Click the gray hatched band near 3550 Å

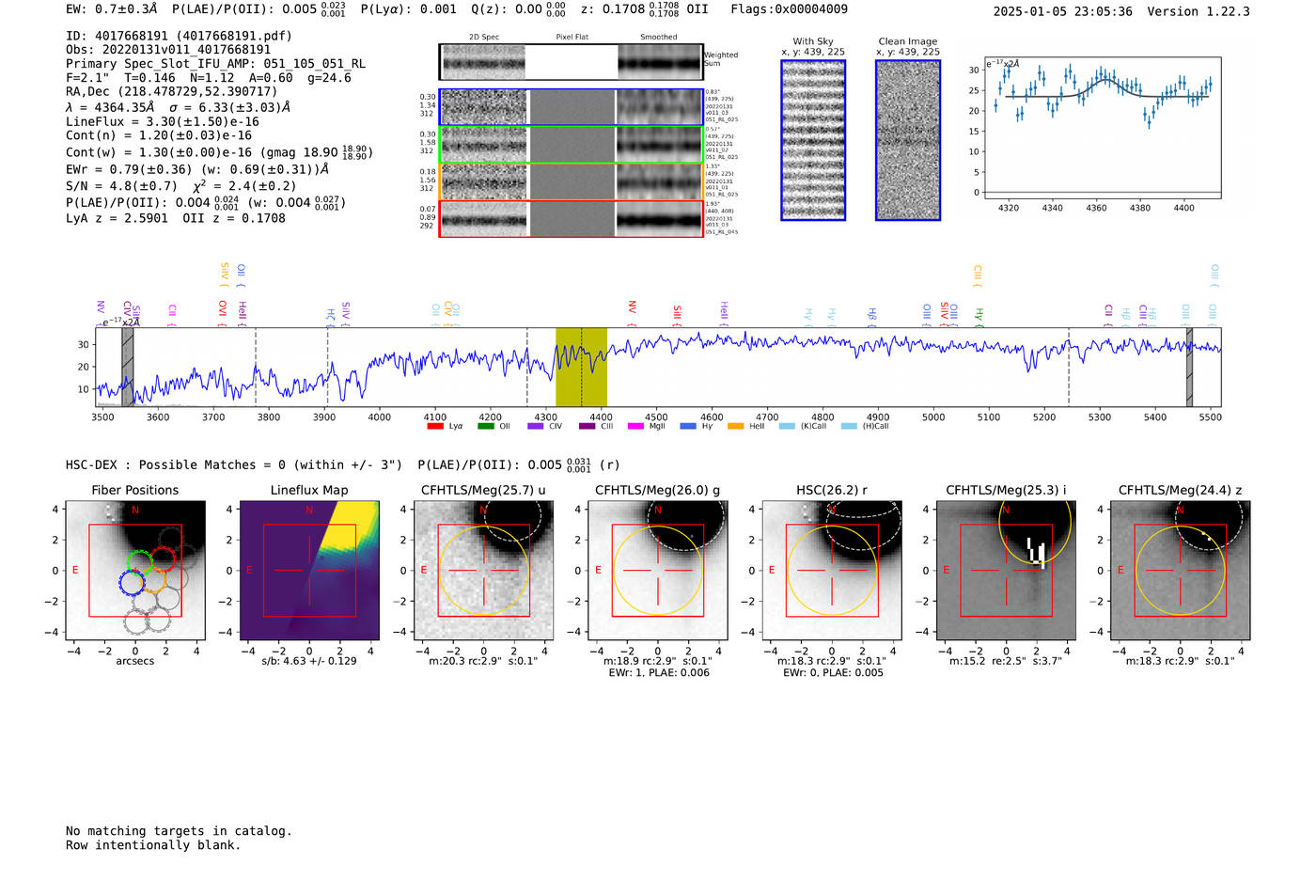pyautogui.click(x=128, y=367)
